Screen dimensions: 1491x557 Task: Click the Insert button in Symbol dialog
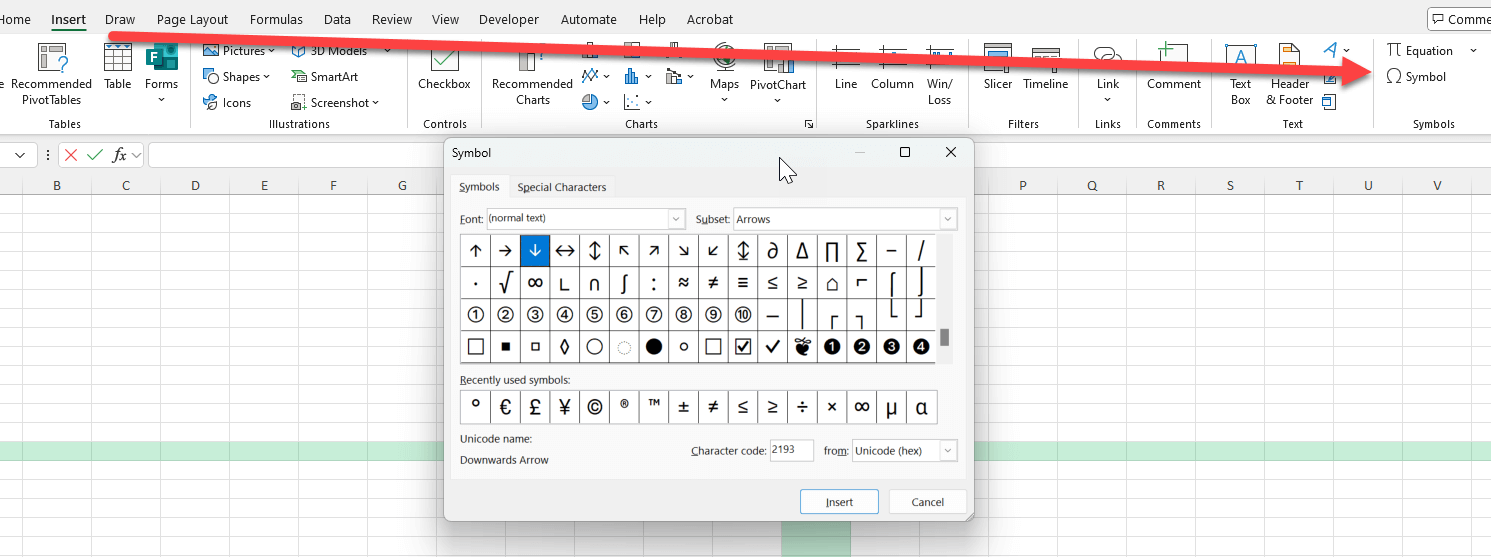point(839,502)
